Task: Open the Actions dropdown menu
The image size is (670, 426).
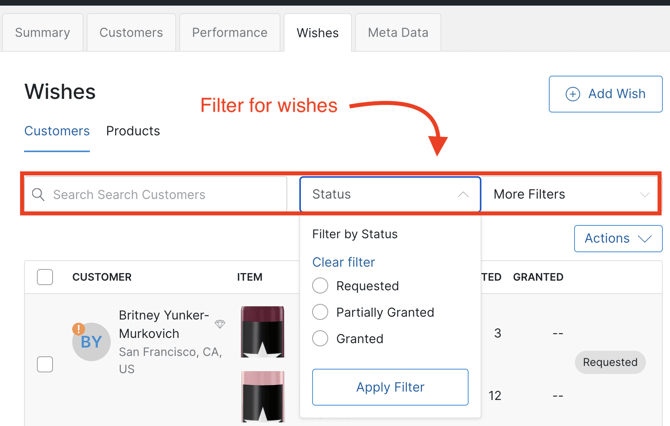Action: [618, 238]
